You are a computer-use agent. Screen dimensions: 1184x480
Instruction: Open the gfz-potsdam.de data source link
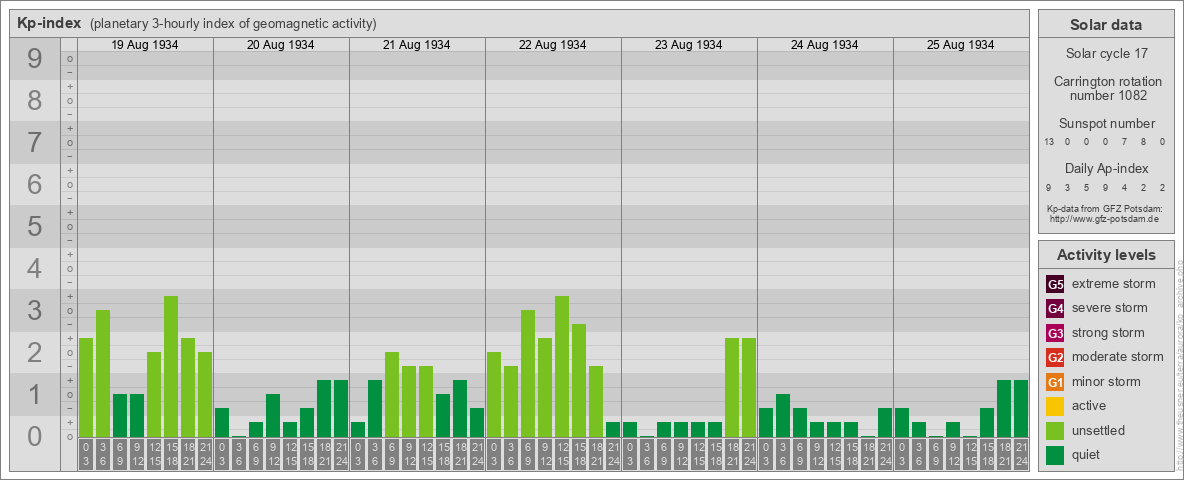click(1106, 219)
